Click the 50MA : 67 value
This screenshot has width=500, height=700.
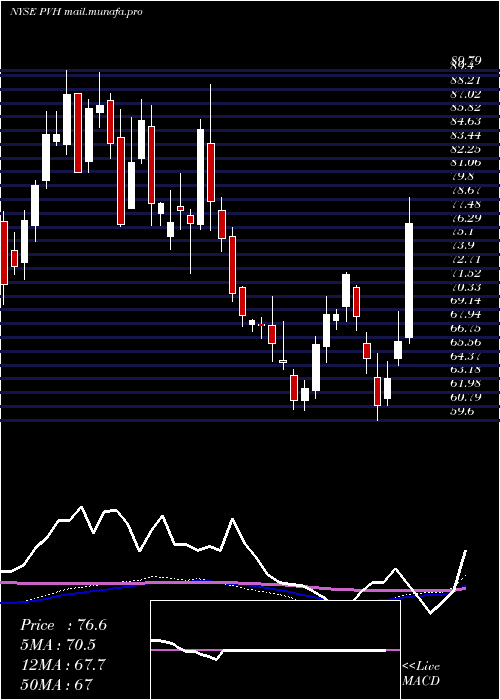point(56,684)
